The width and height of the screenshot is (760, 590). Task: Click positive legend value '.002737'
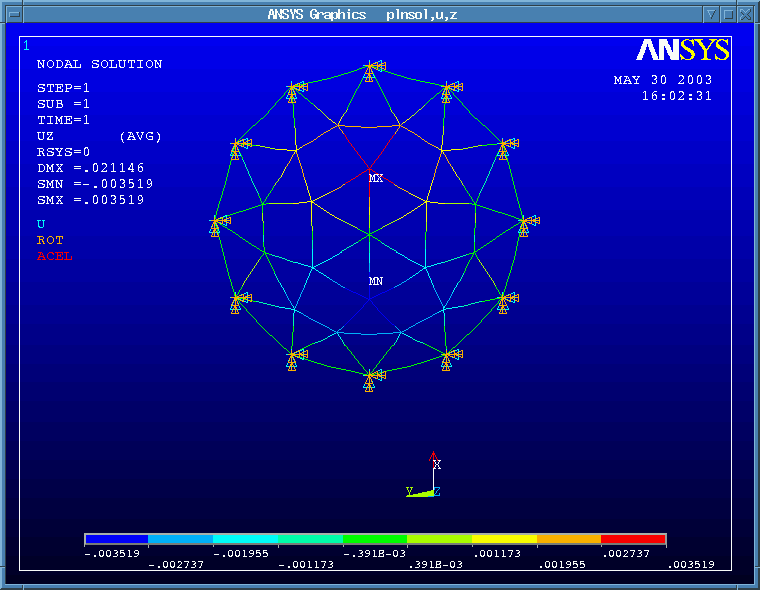click(x=626, y=554)
